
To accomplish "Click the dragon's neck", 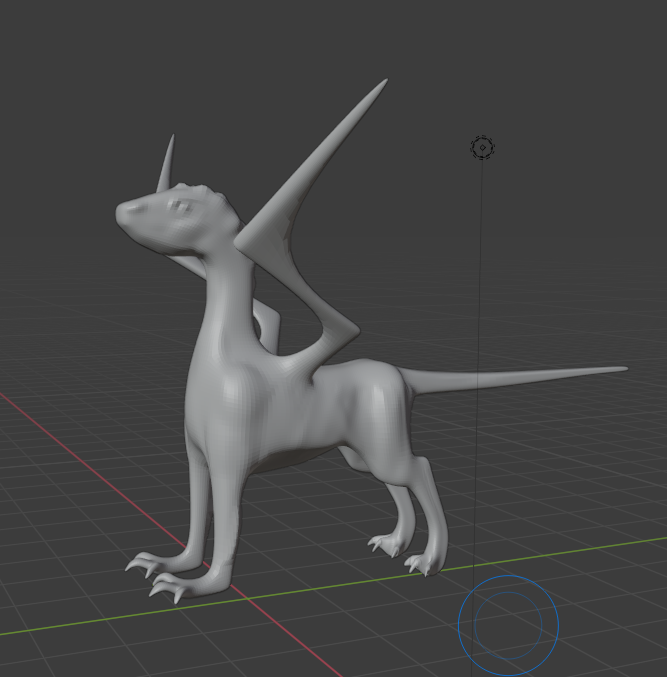I will (222, 290).
